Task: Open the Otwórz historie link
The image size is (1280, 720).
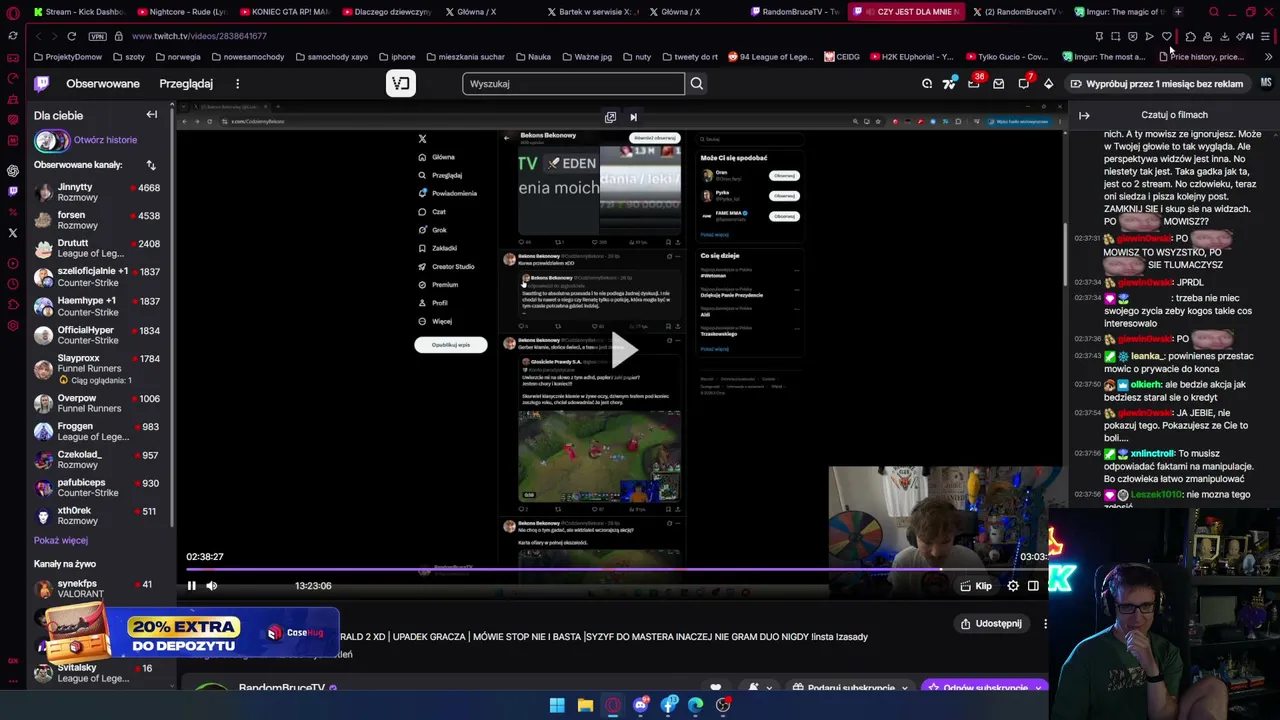Action: (x=105, y=140)
